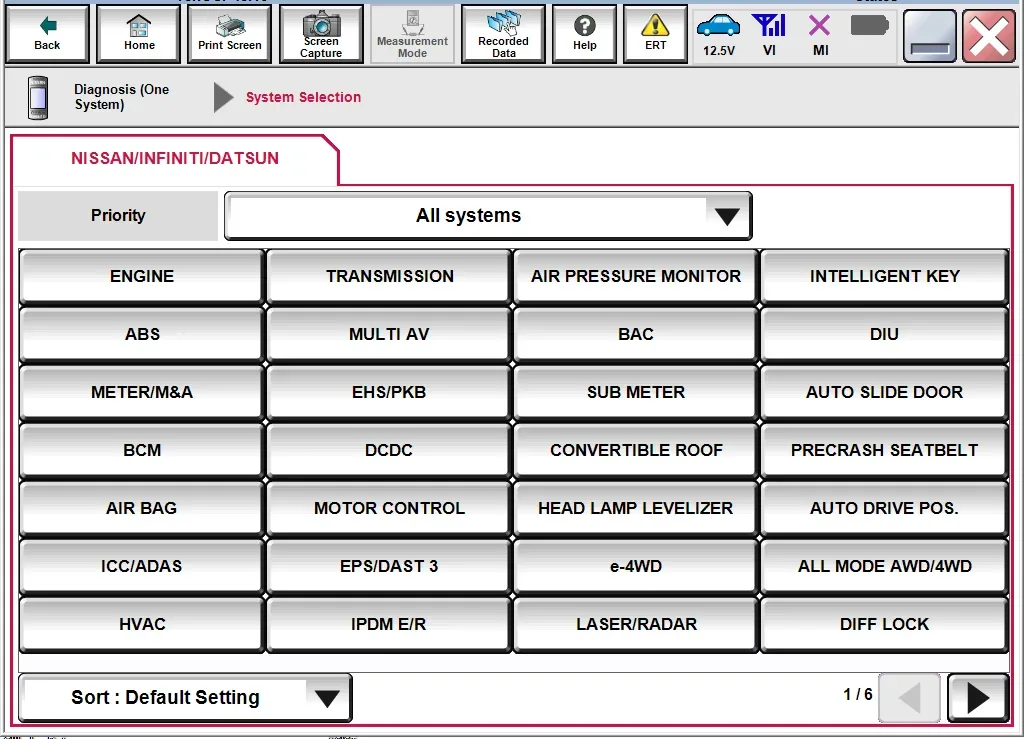Choose LASER/RADAR system
1025x739 pixels.
(x=636, y=625)
